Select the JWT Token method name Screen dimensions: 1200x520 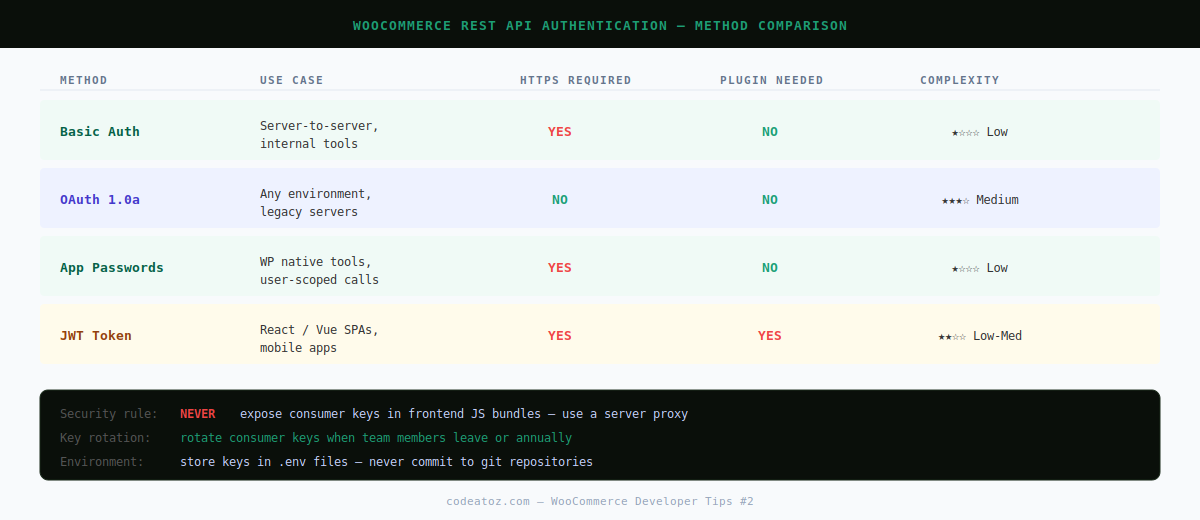[96, 335]
